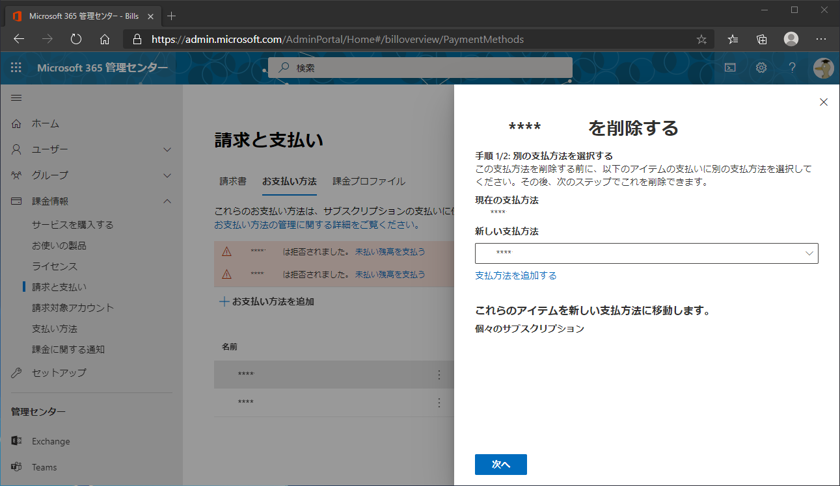Screen dimensions: 840x486
Task: Switch to the 請求書 tab
Action: [233, 181]
